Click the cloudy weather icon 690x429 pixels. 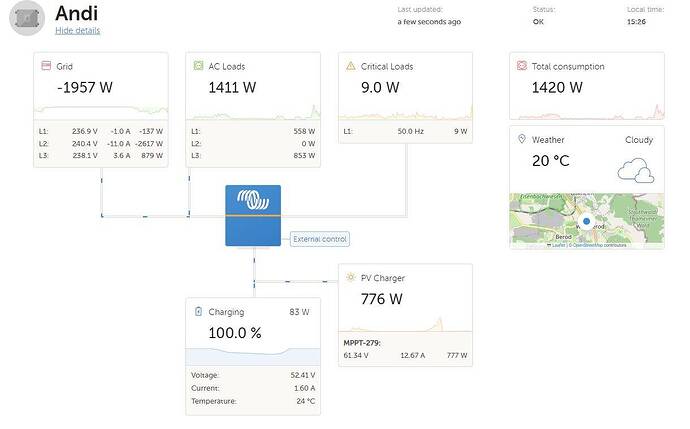[635, 170]
